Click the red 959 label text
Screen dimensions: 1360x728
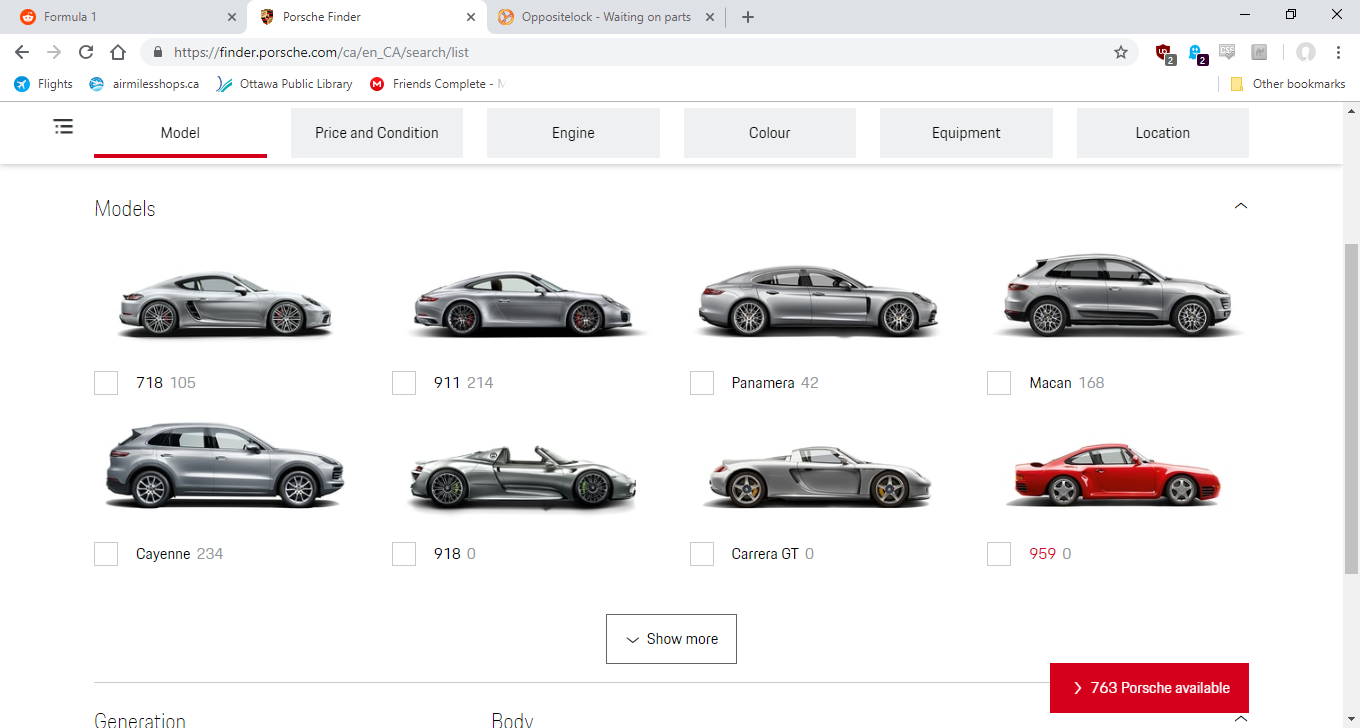[x=1043, y=554]
